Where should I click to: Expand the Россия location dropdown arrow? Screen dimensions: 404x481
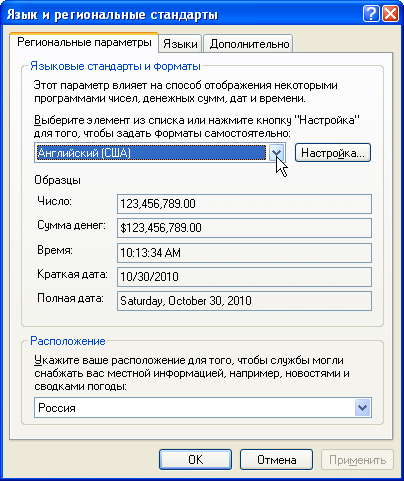click(362, 407)
